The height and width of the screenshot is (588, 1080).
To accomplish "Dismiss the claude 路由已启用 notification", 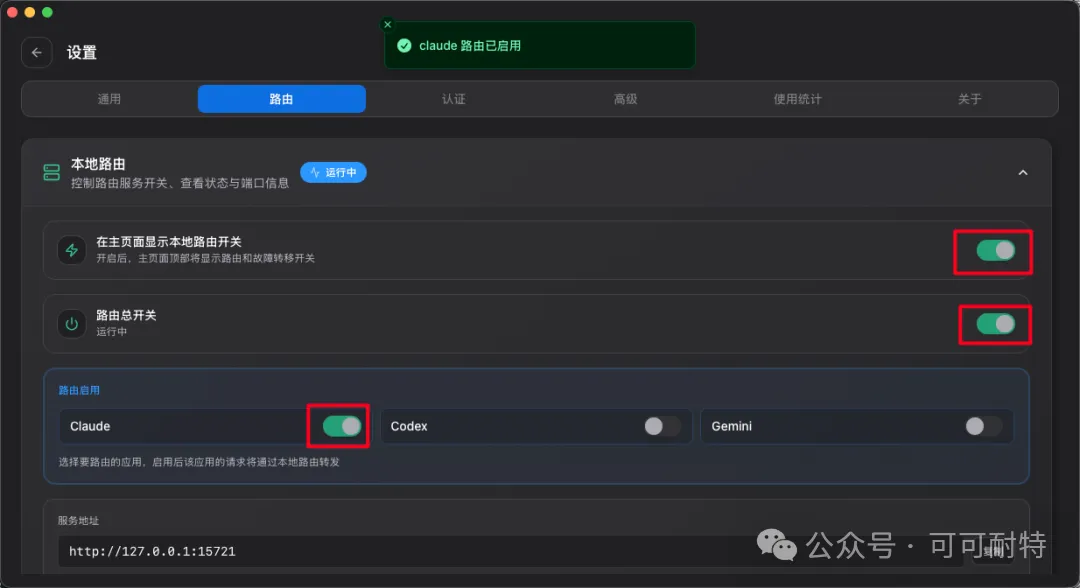I will click(388, 24).
